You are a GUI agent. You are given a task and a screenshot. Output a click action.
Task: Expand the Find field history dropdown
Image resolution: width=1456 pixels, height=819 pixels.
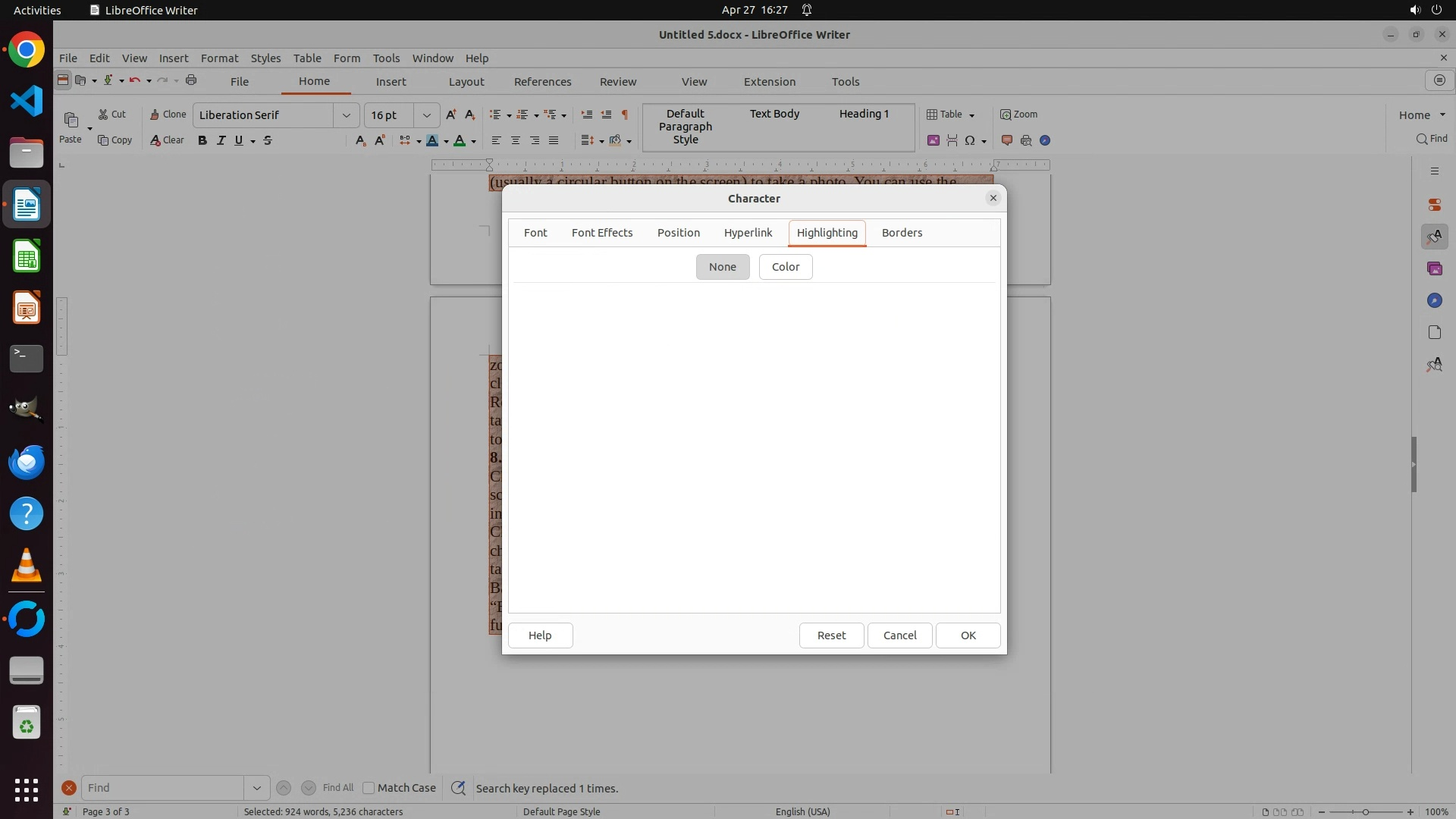coord(257,788)
